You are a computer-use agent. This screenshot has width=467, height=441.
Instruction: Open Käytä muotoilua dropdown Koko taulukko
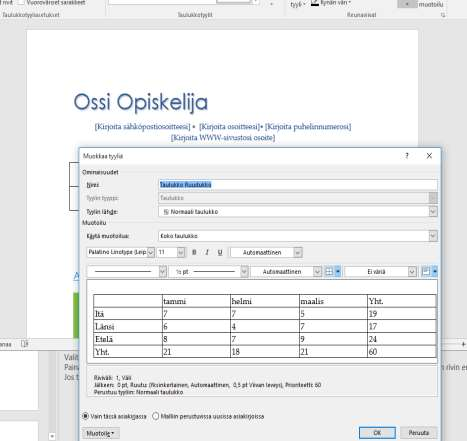click(433, 236)
